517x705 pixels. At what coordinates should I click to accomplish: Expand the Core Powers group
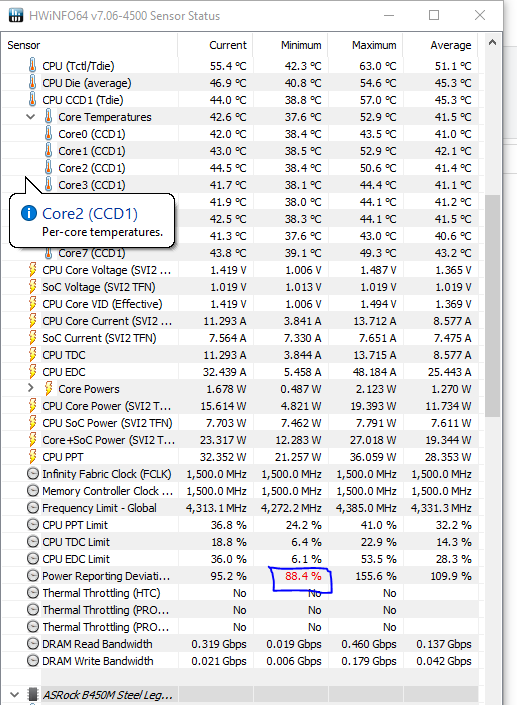(30, 388)
